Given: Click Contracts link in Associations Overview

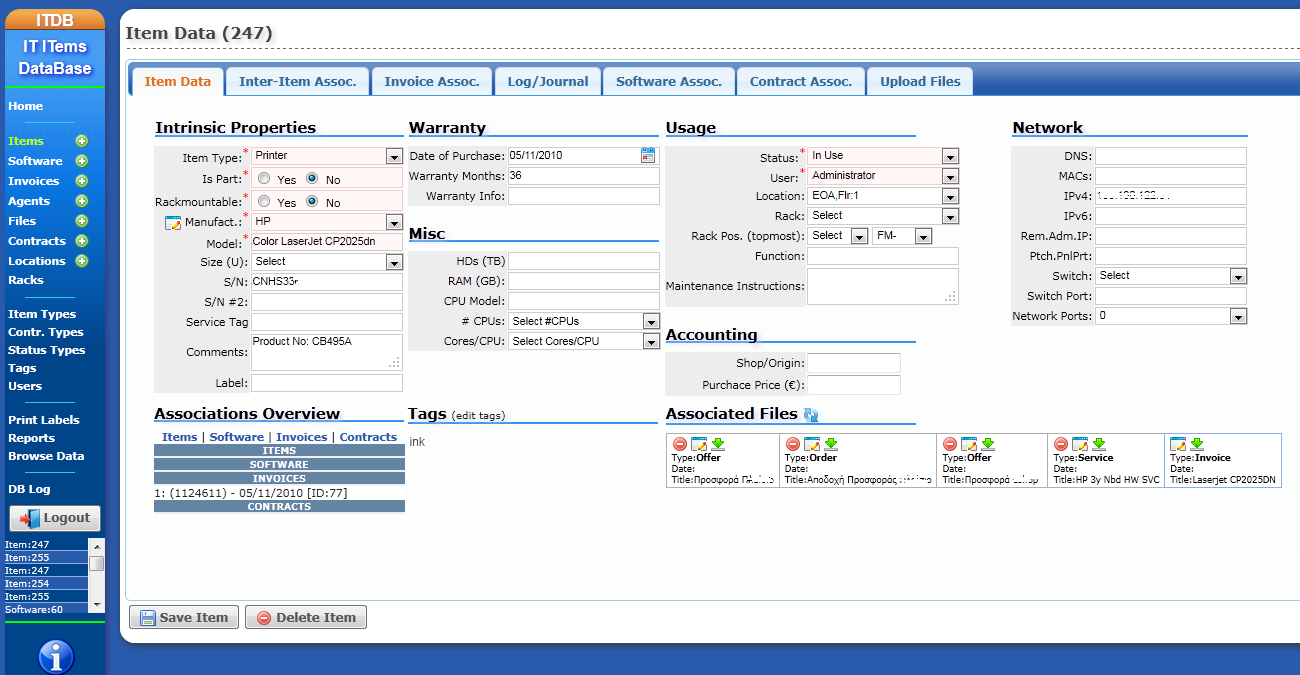Looking at the screenshot, I should pos(368,437).
